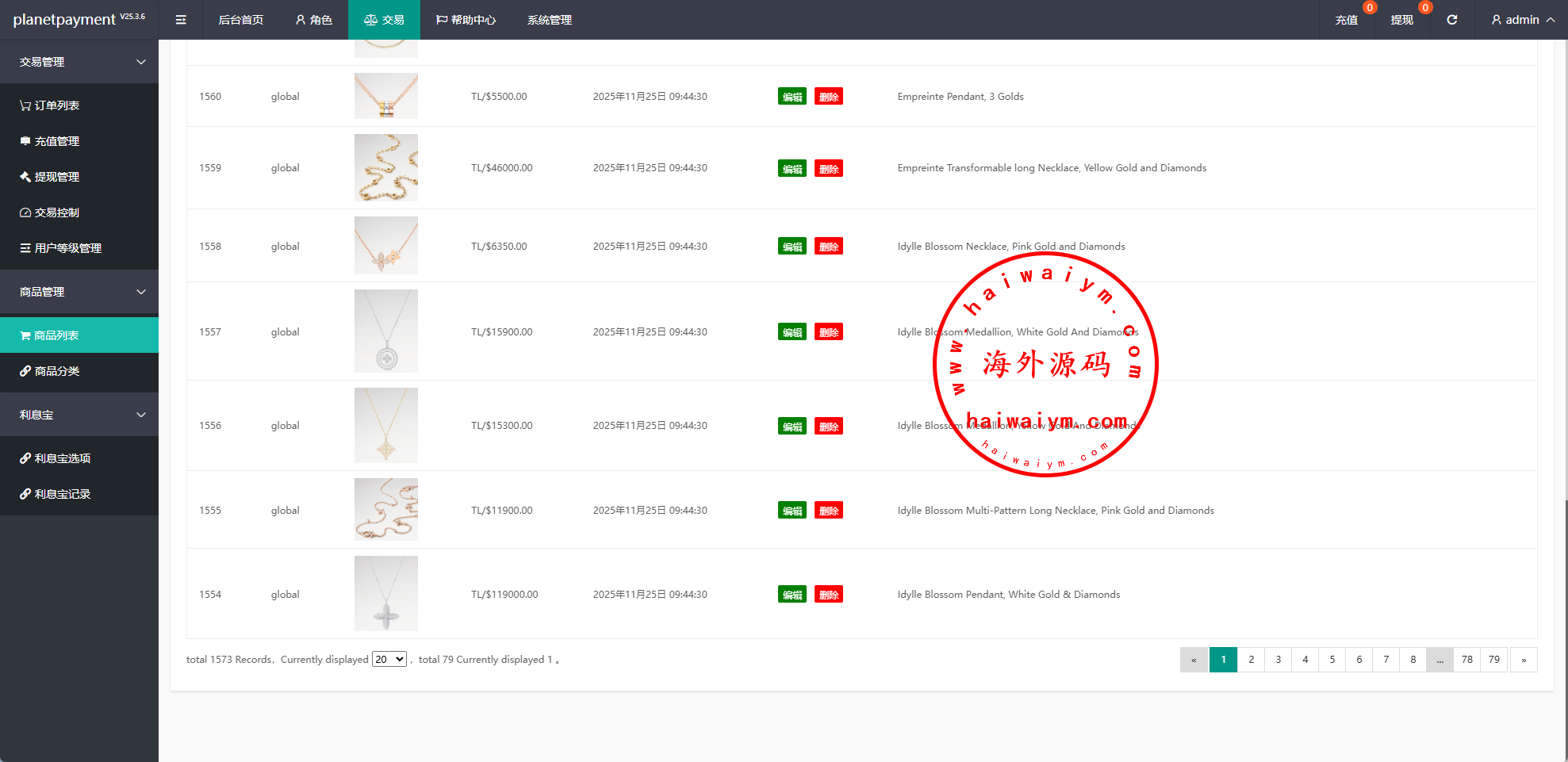Click red 删除 button for product 1554
This screenshot has width=1568, height=762.
pos(828,595)
